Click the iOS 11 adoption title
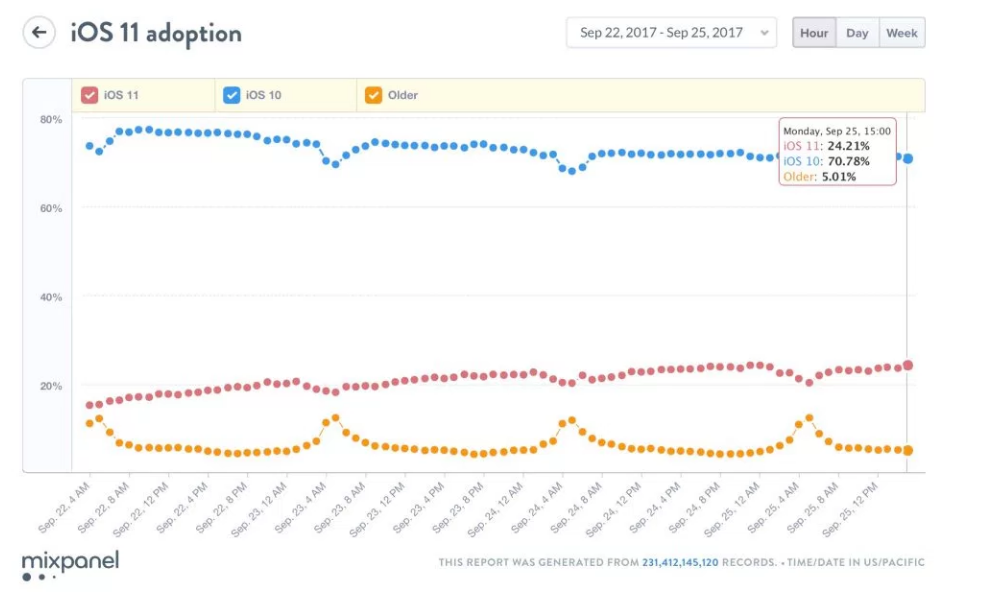Viewport: 1001px width, 601px height. click(156, 33)
